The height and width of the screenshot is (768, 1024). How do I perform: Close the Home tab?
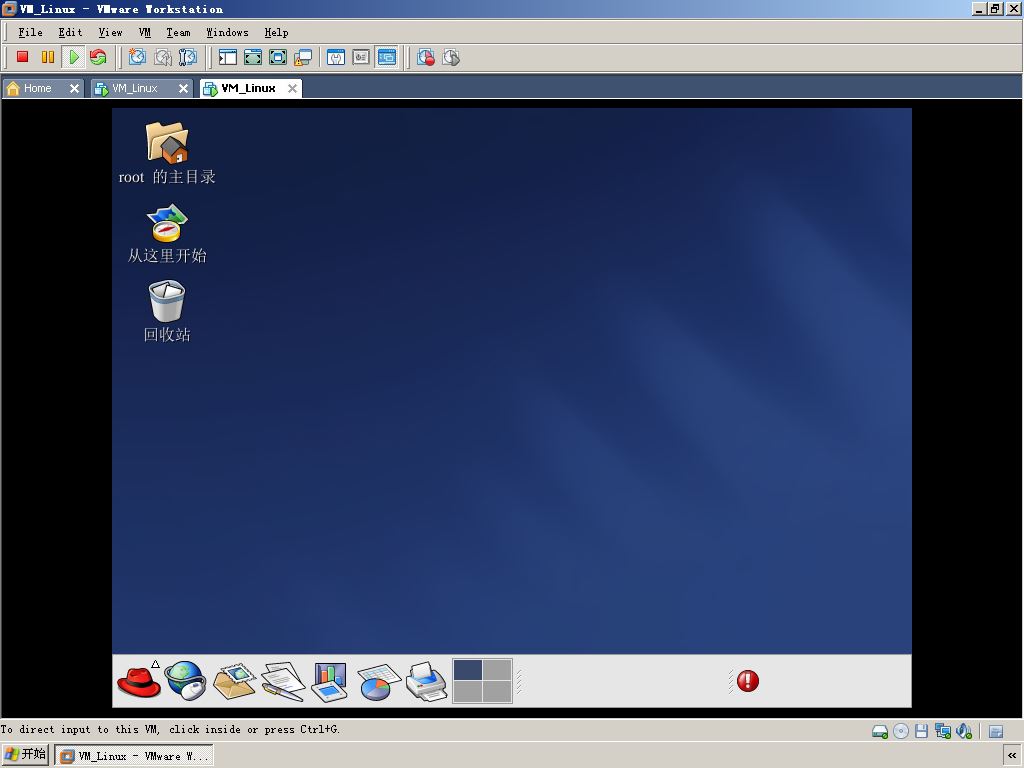tap(74, 88)
